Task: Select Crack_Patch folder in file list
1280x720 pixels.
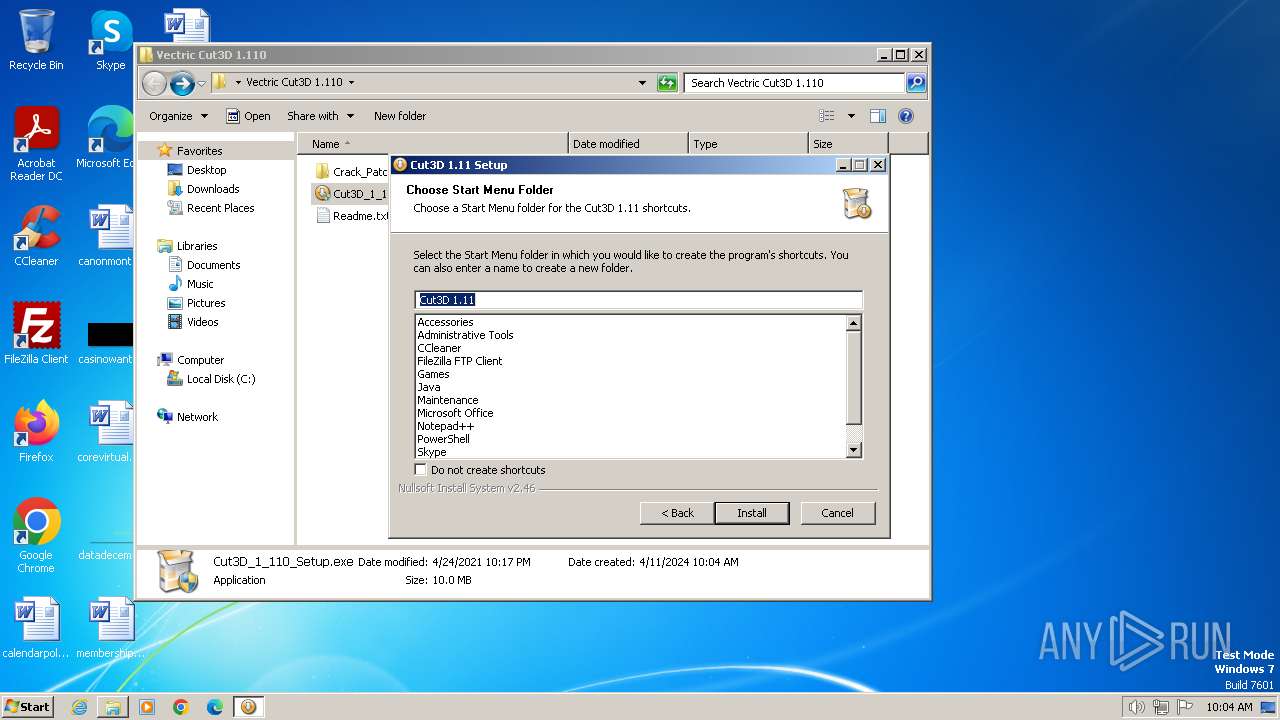Action: click(x=351, y=172)
